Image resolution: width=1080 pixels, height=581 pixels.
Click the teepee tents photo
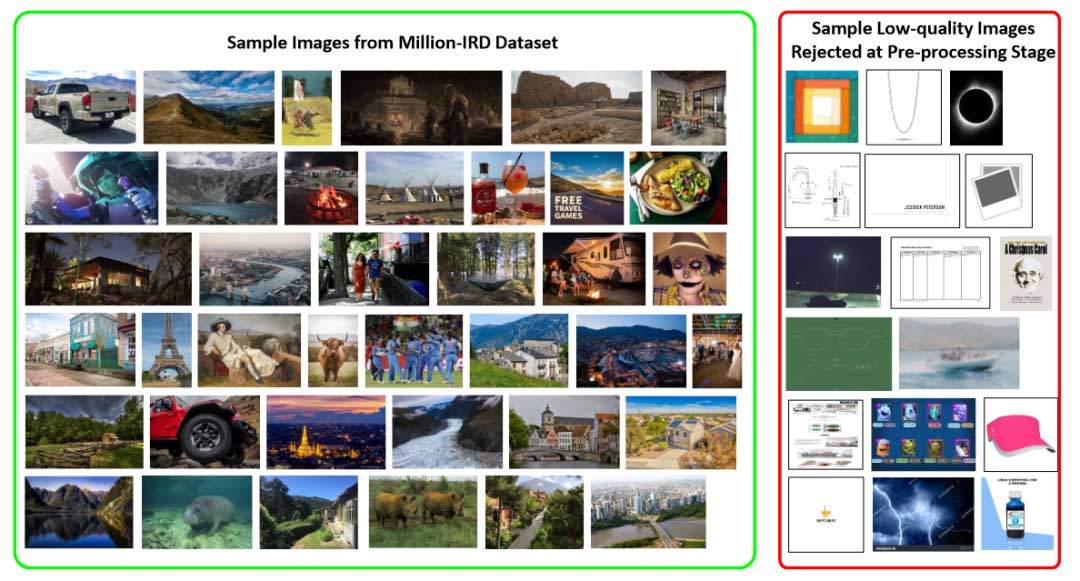414,188
